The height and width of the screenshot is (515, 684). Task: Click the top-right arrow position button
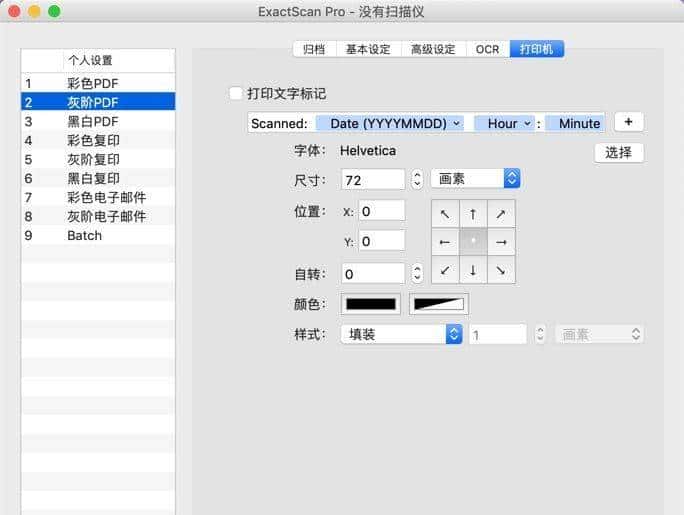pos(501,214)
